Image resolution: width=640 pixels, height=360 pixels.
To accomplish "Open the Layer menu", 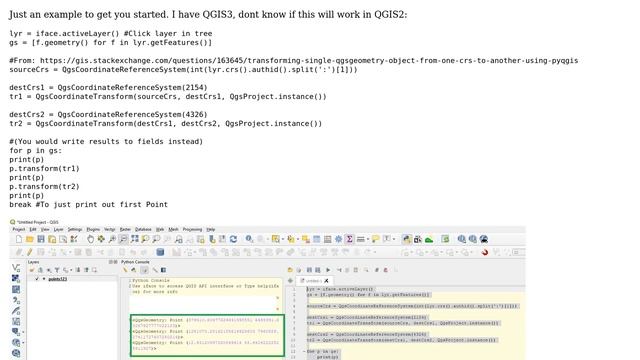I will pyautogui.click(x=59, y=229).
